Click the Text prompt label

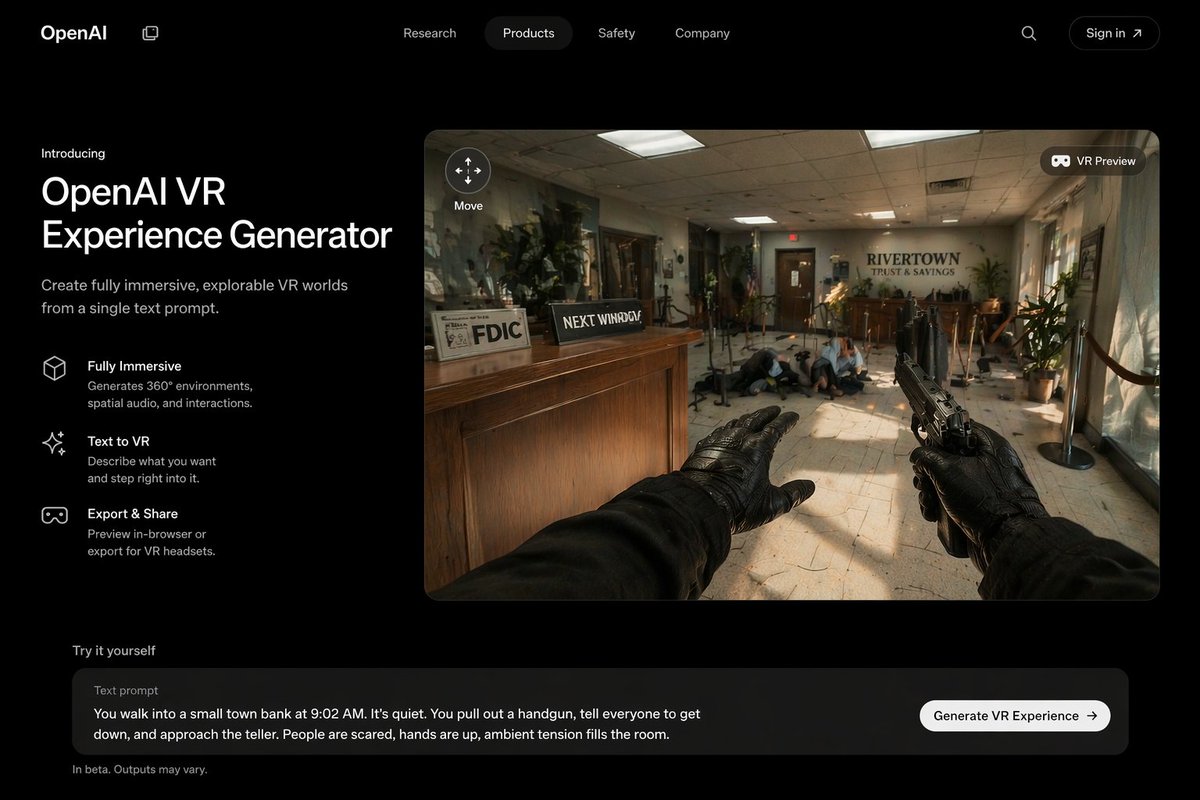coord(126,690)
